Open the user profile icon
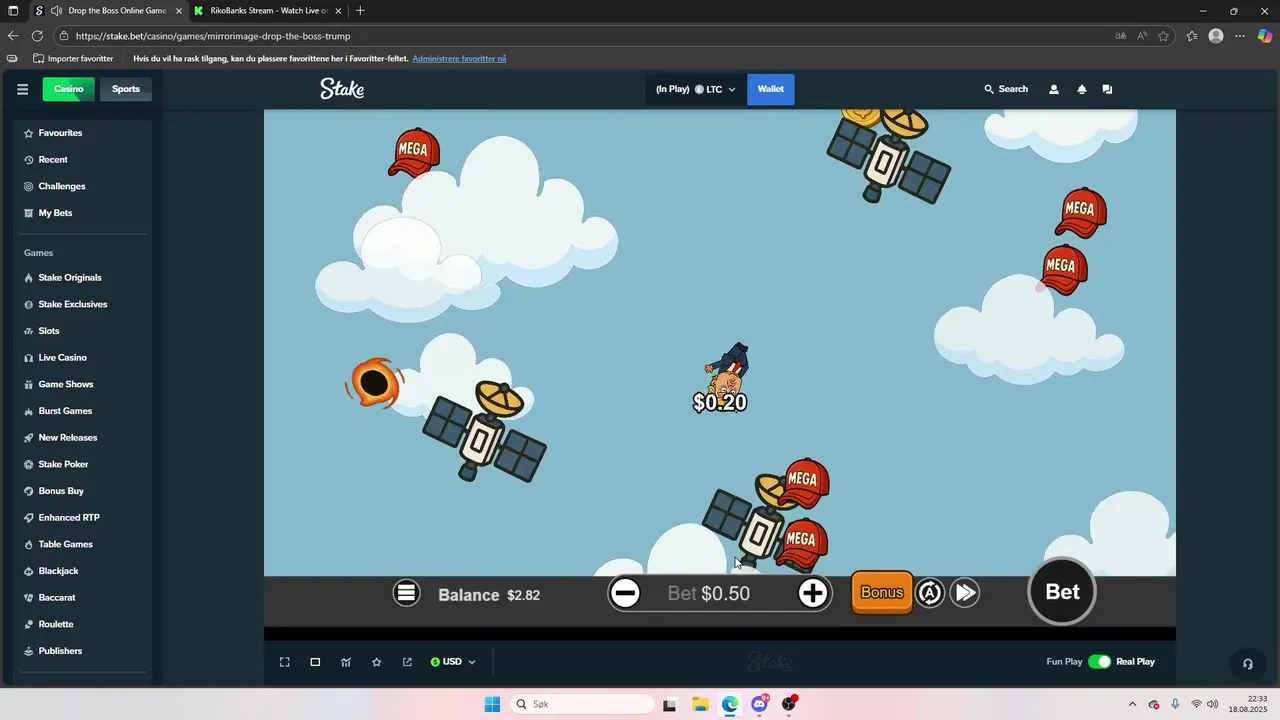 pos(1053,89)
